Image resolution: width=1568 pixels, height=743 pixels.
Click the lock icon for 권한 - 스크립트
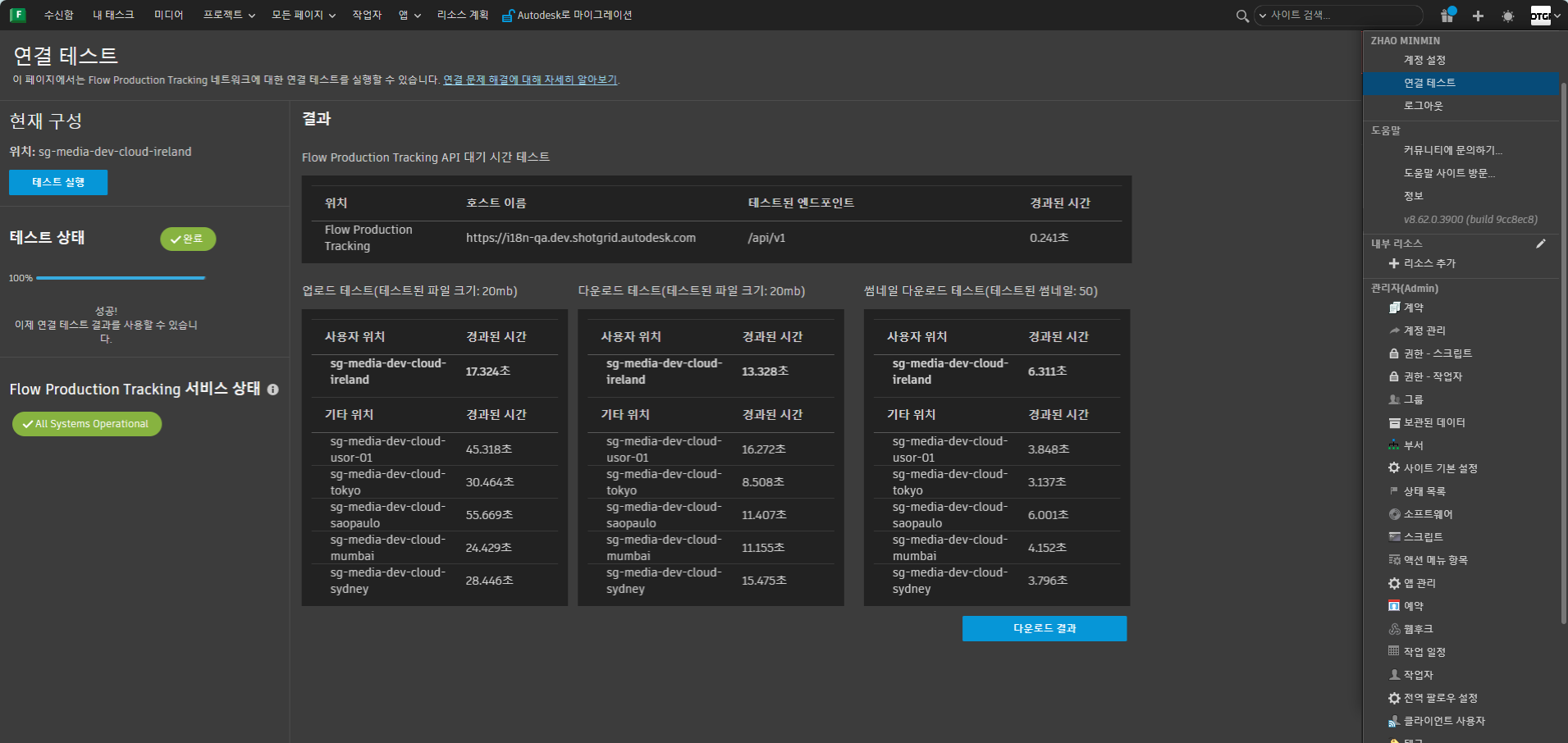click(1394, 353)
